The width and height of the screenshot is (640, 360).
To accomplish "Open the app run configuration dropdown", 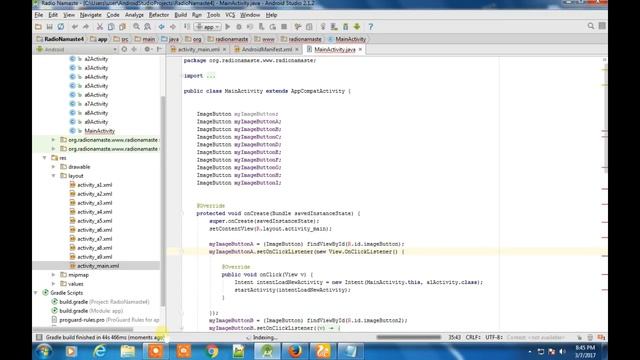I will click(x=207, y=27).
